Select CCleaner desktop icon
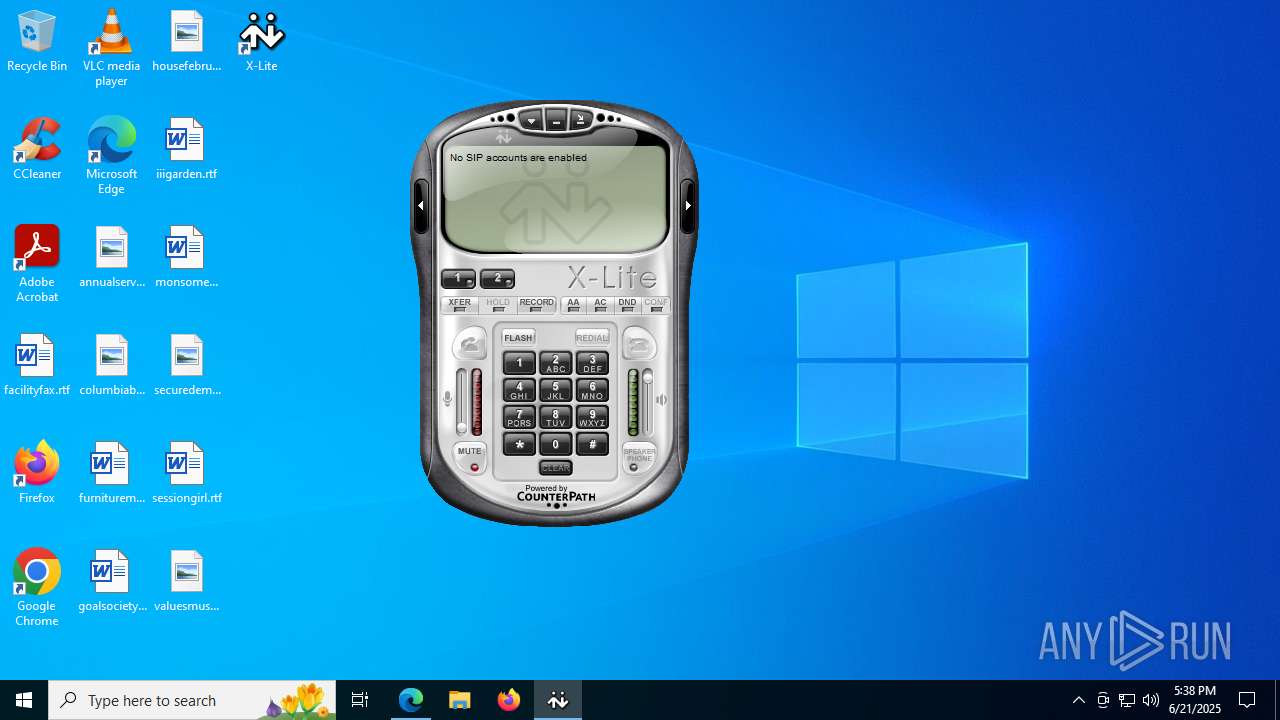The height and width of the screenshot is (720, 1280). (x=37, y=150)
